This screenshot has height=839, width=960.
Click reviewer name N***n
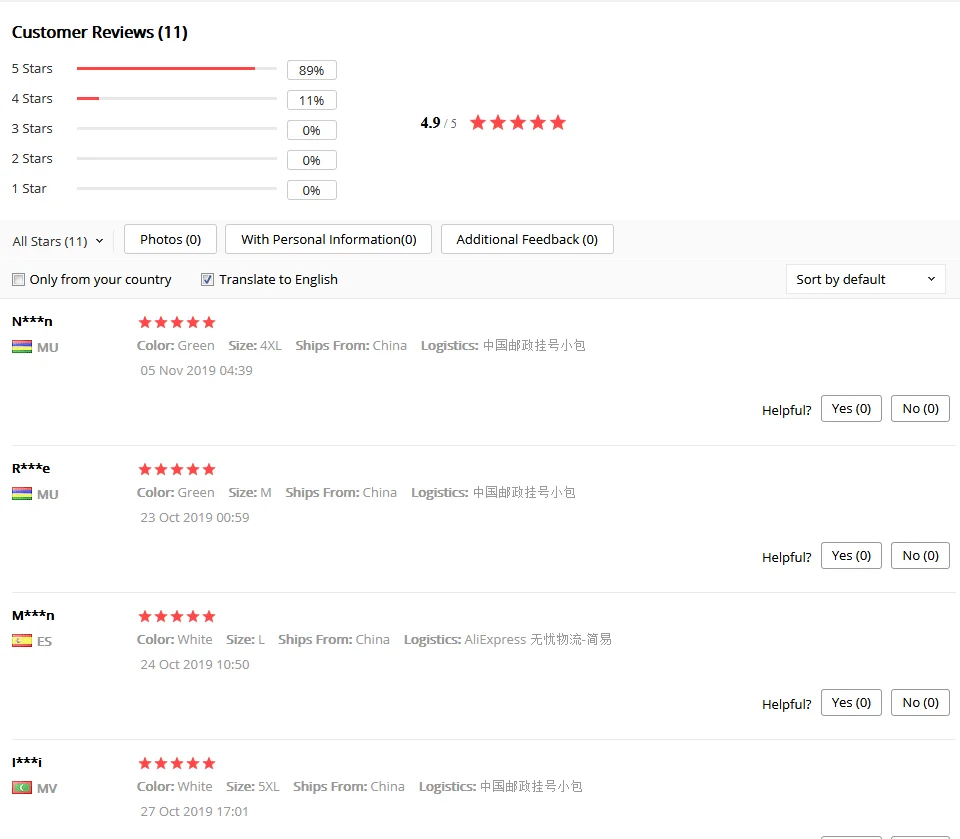32,322
